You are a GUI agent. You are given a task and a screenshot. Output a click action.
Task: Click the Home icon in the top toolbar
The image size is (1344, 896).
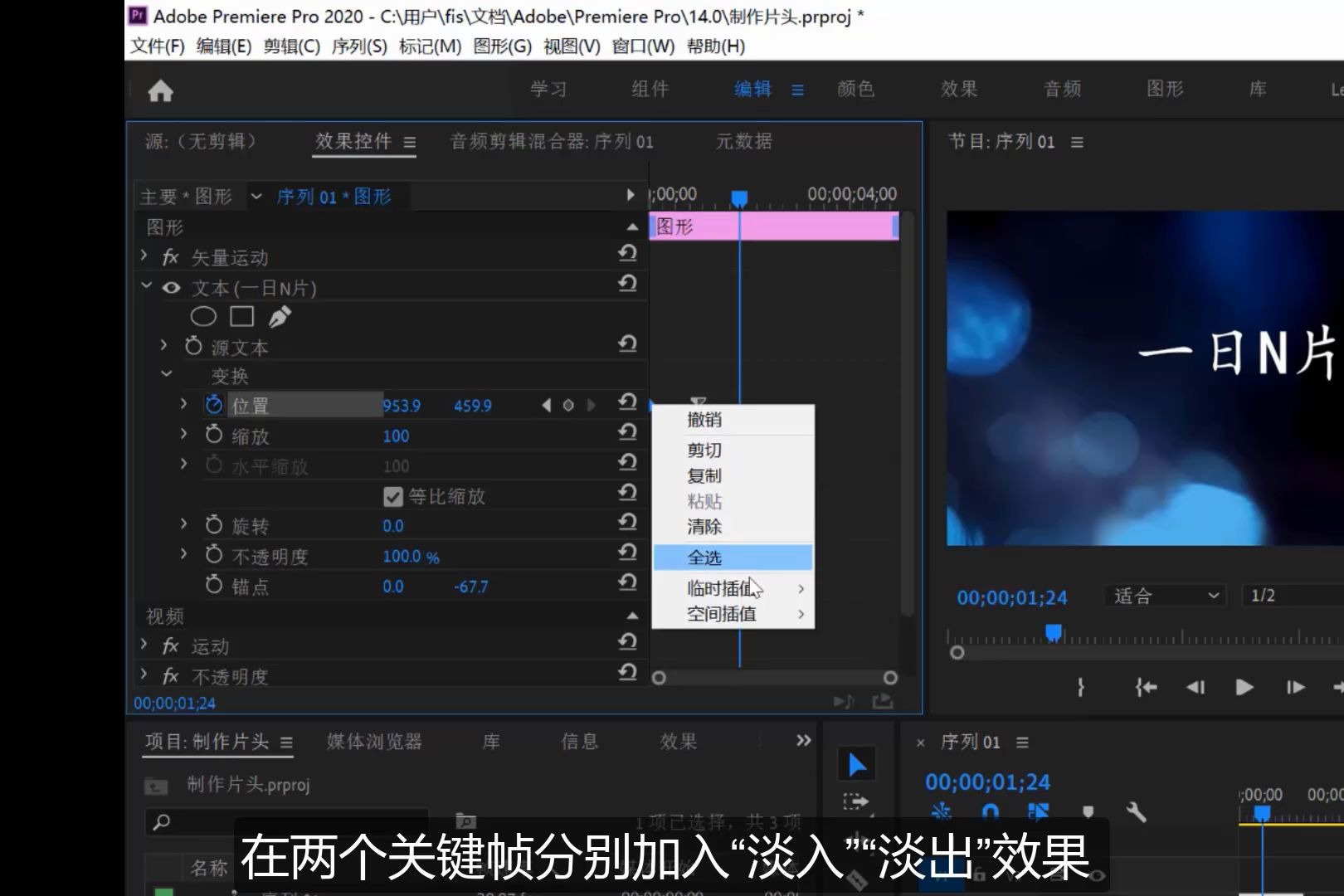click(x=159, y=90)
